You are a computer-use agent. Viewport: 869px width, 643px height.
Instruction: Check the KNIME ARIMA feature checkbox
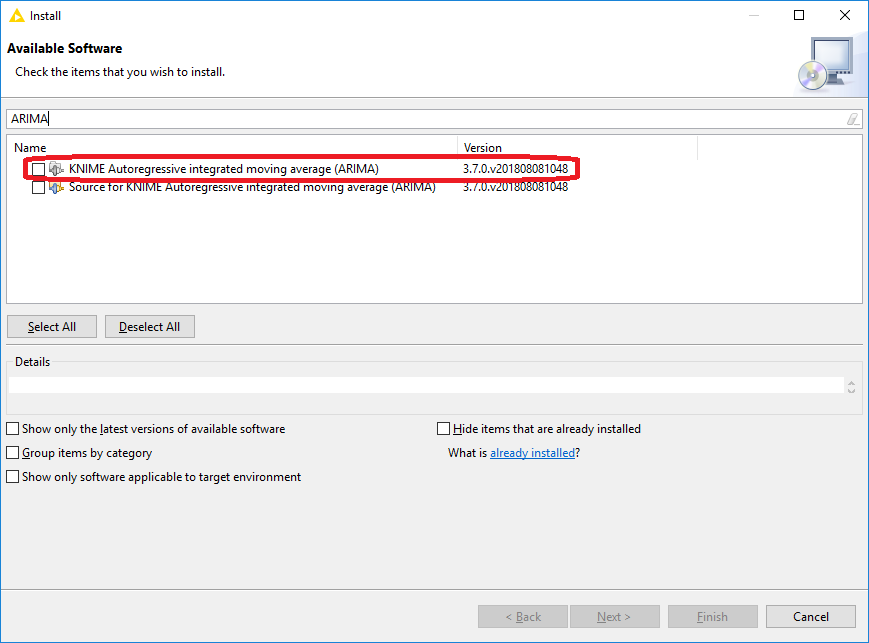38,169
